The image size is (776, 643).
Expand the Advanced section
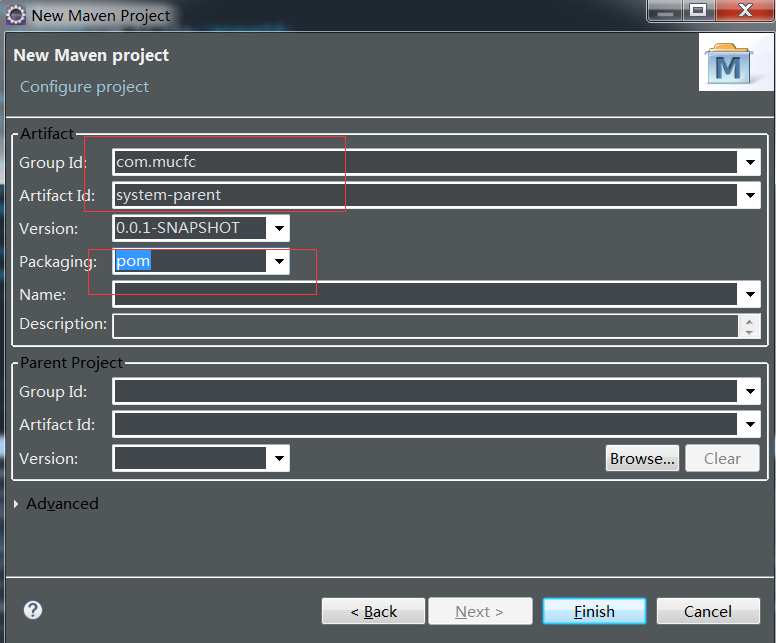coord(16,504)
